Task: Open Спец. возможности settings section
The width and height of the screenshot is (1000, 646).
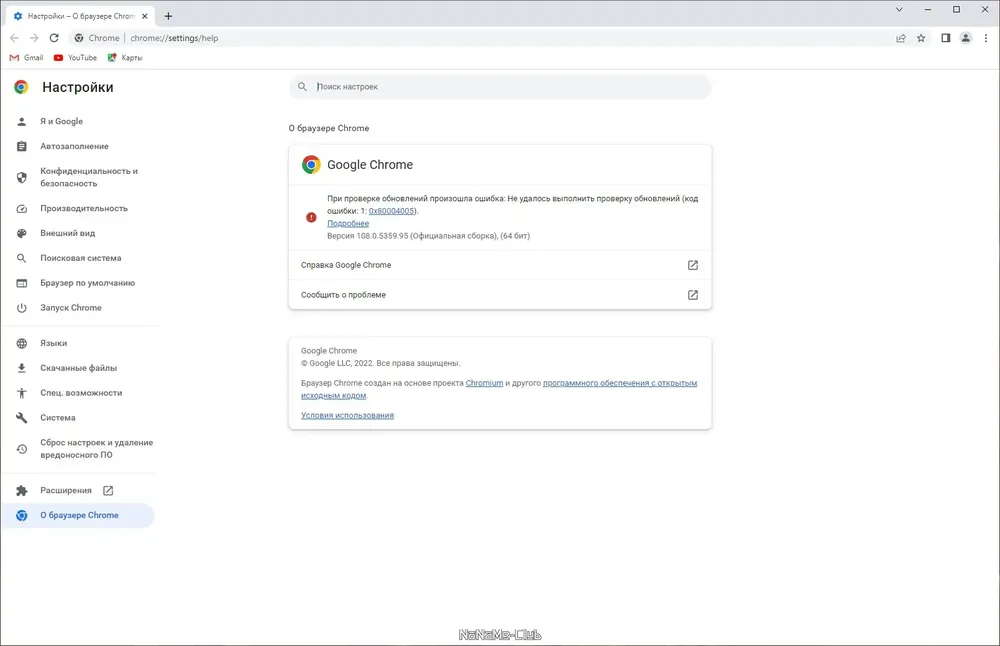Action: (x=78, y=393)
